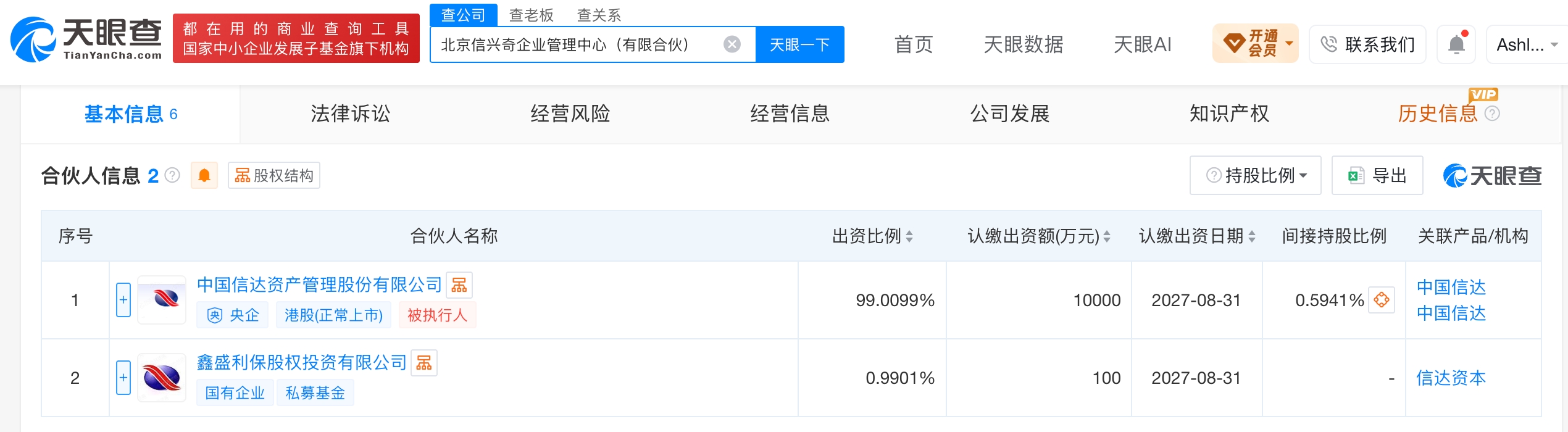1568x432 pixels.
Task: Open the second 中国信达 related product link
Action: click(x=1451, y=314)
